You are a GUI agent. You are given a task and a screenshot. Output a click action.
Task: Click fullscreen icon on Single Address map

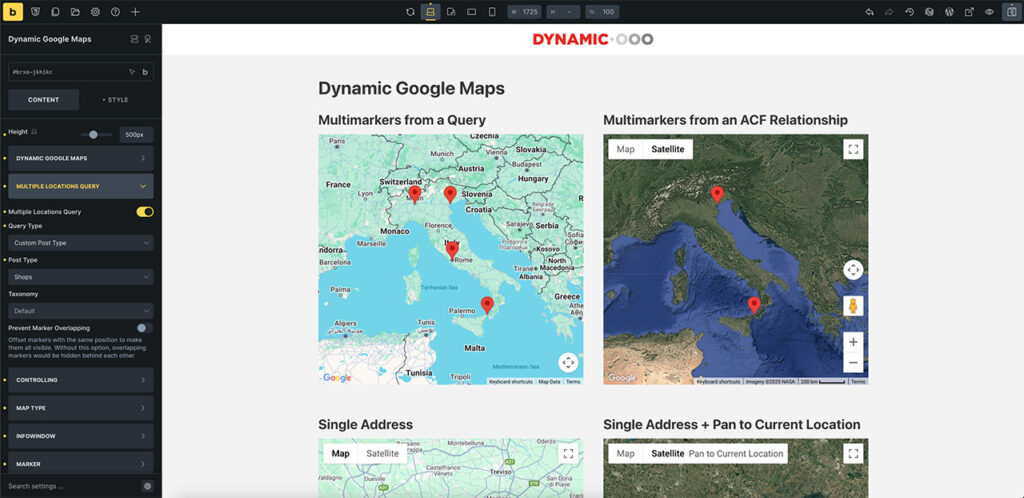pos(568,454)
